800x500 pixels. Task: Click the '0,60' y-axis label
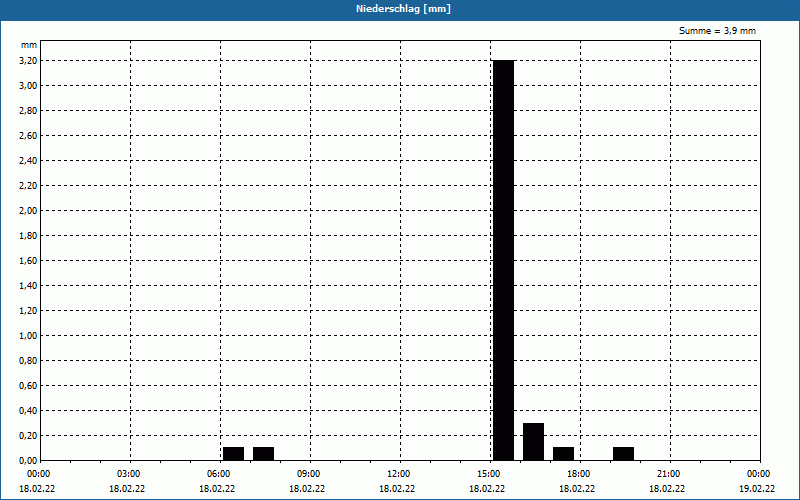pyautogui.click(x=28, y=386)
